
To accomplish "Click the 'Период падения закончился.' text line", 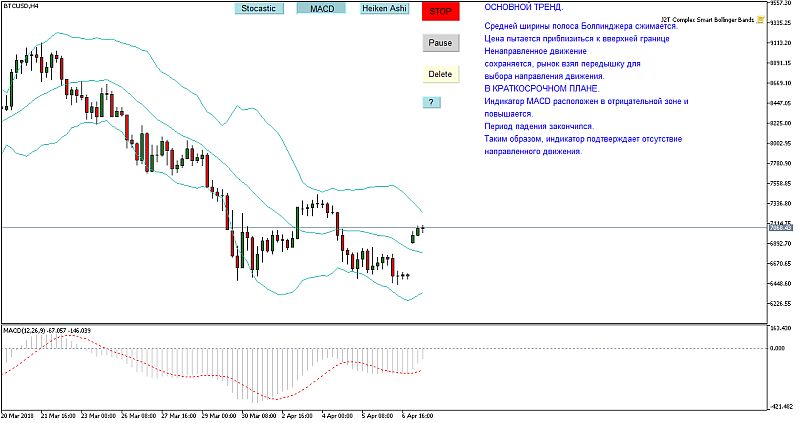I will (539, 126).
